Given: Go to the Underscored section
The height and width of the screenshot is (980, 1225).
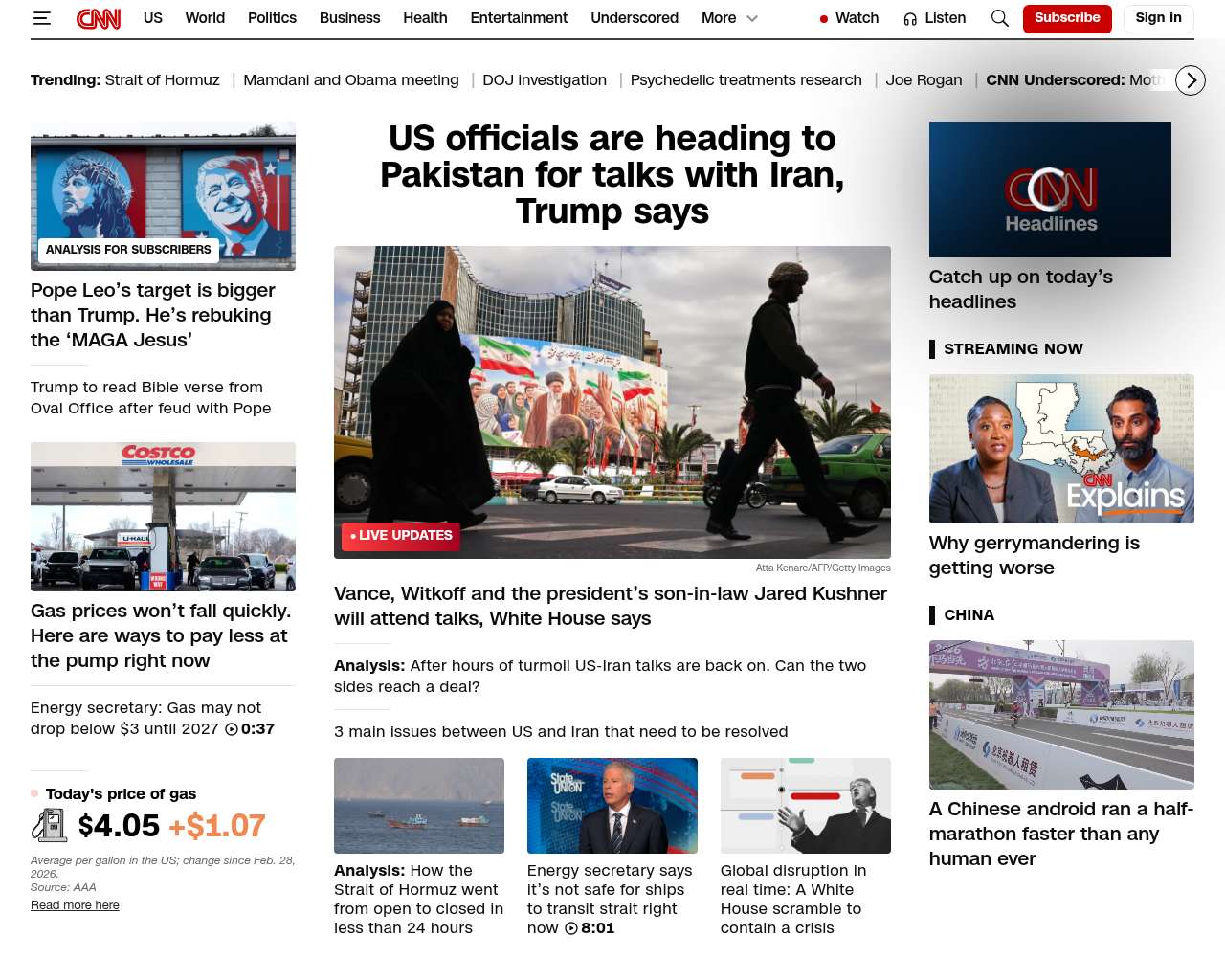Looking at the screenshot, I should [634, 18].
